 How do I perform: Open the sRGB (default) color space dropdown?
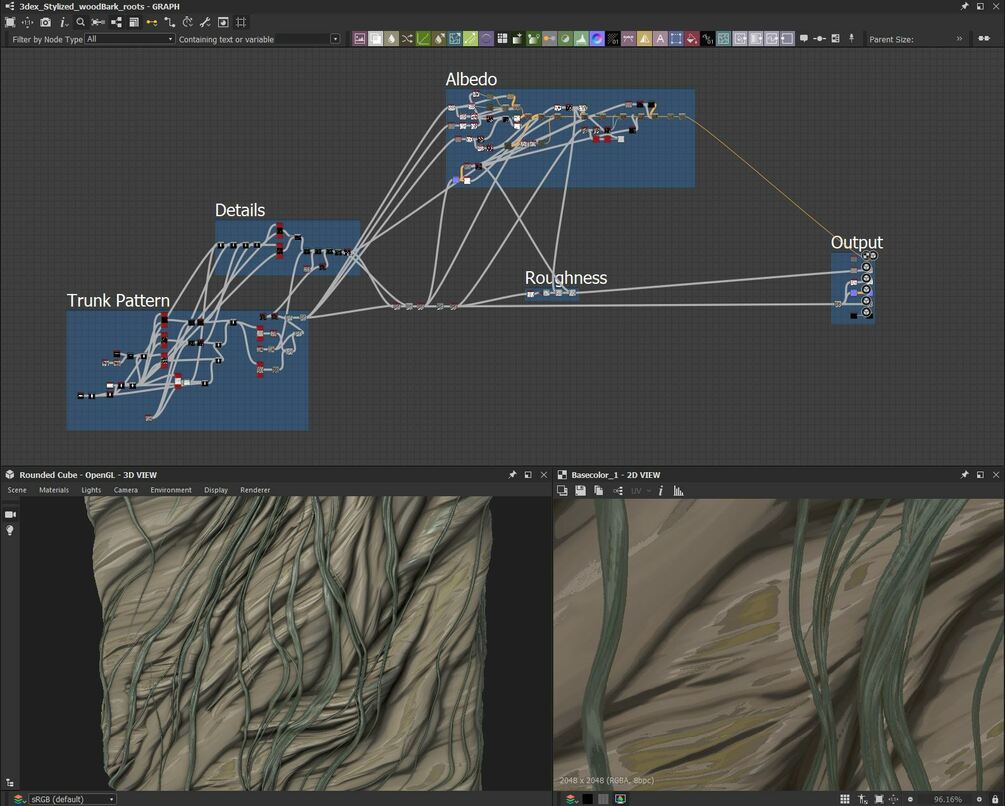coord(72,799)
